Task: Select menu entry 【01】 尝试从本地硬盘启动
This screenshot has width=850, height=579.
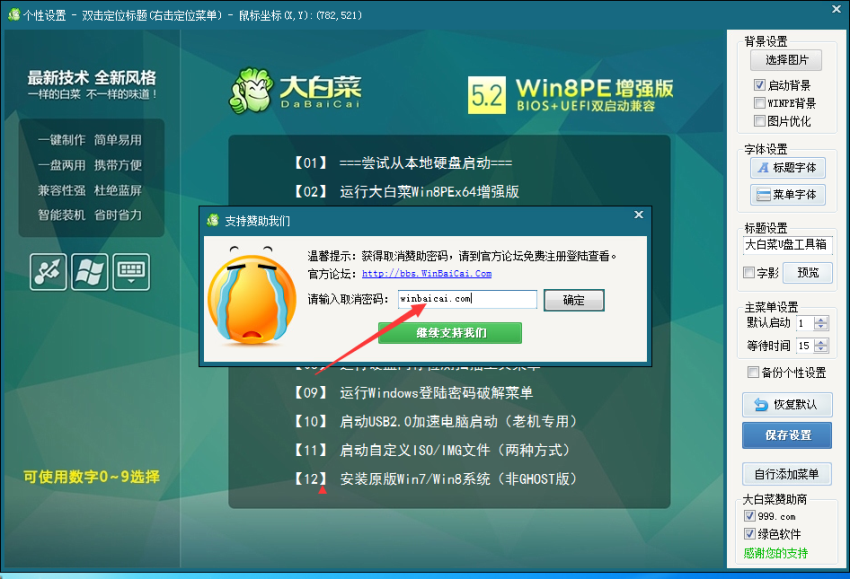Action: (x=403, y=163)
